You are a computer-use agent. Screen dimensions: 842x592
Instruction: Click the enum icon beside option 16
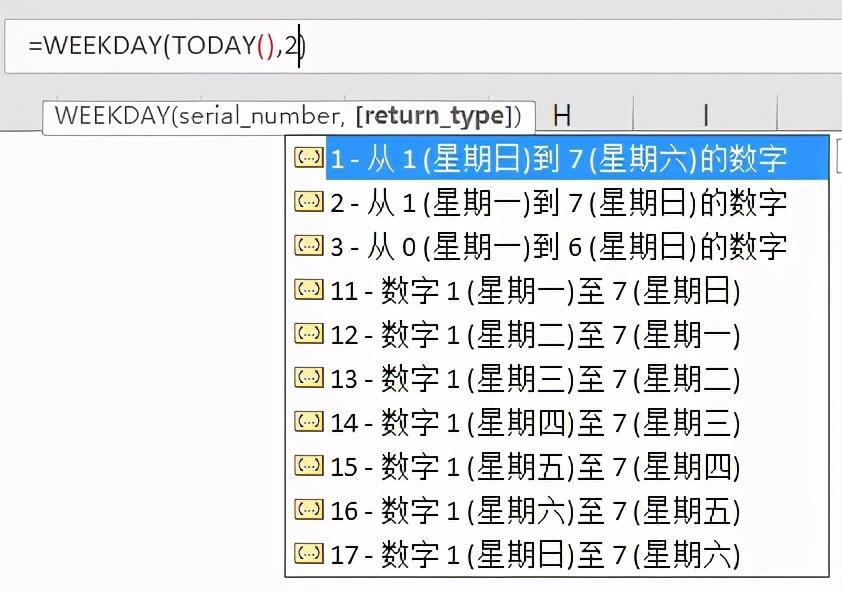(x=309, y=511)
